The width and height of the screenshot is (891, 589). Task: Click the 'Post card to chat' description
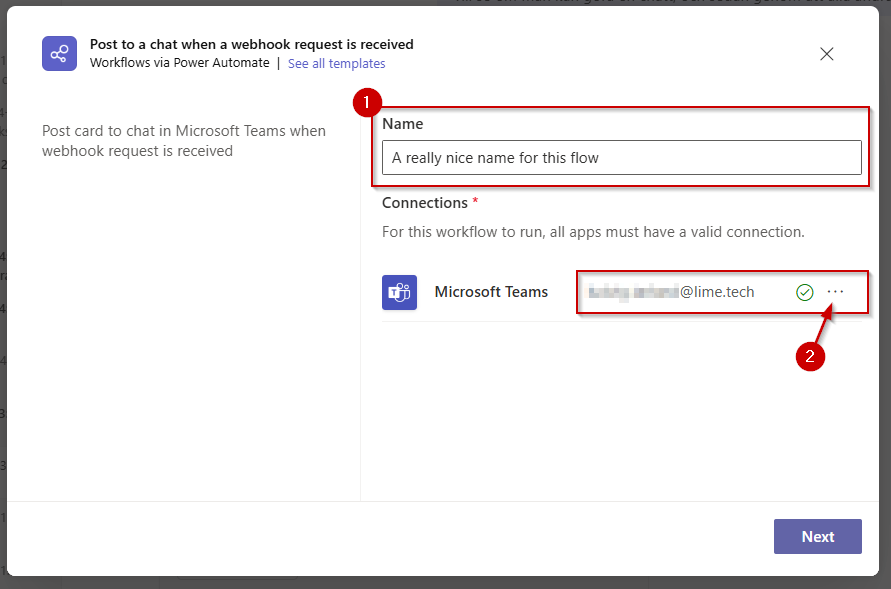[184, 141]
